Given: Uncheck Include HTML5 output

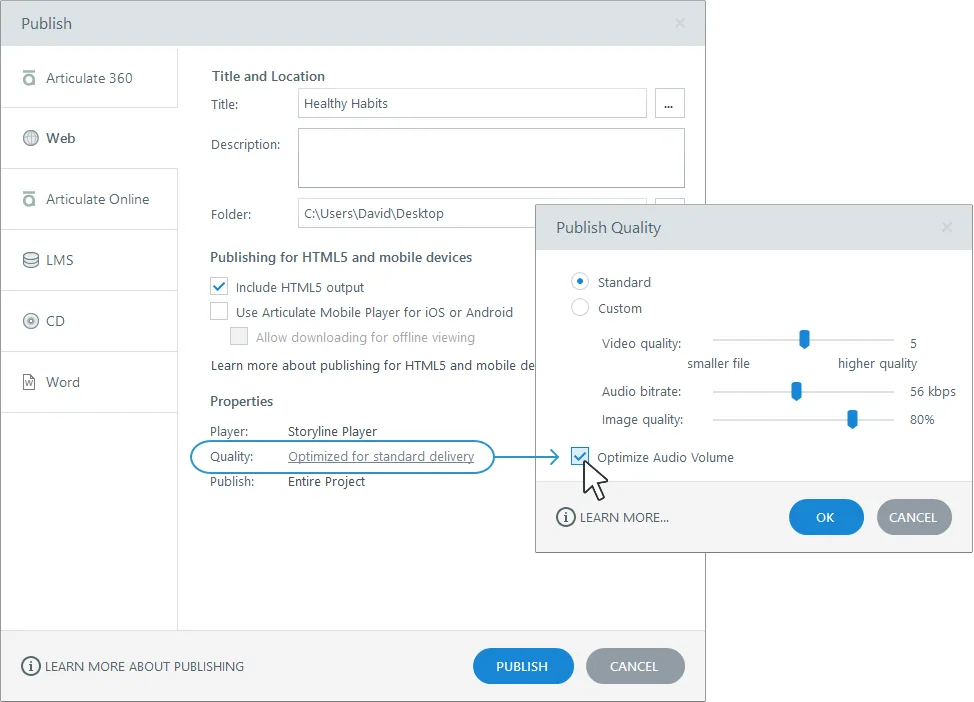Looking at the screenshot, I should (219, 286).
